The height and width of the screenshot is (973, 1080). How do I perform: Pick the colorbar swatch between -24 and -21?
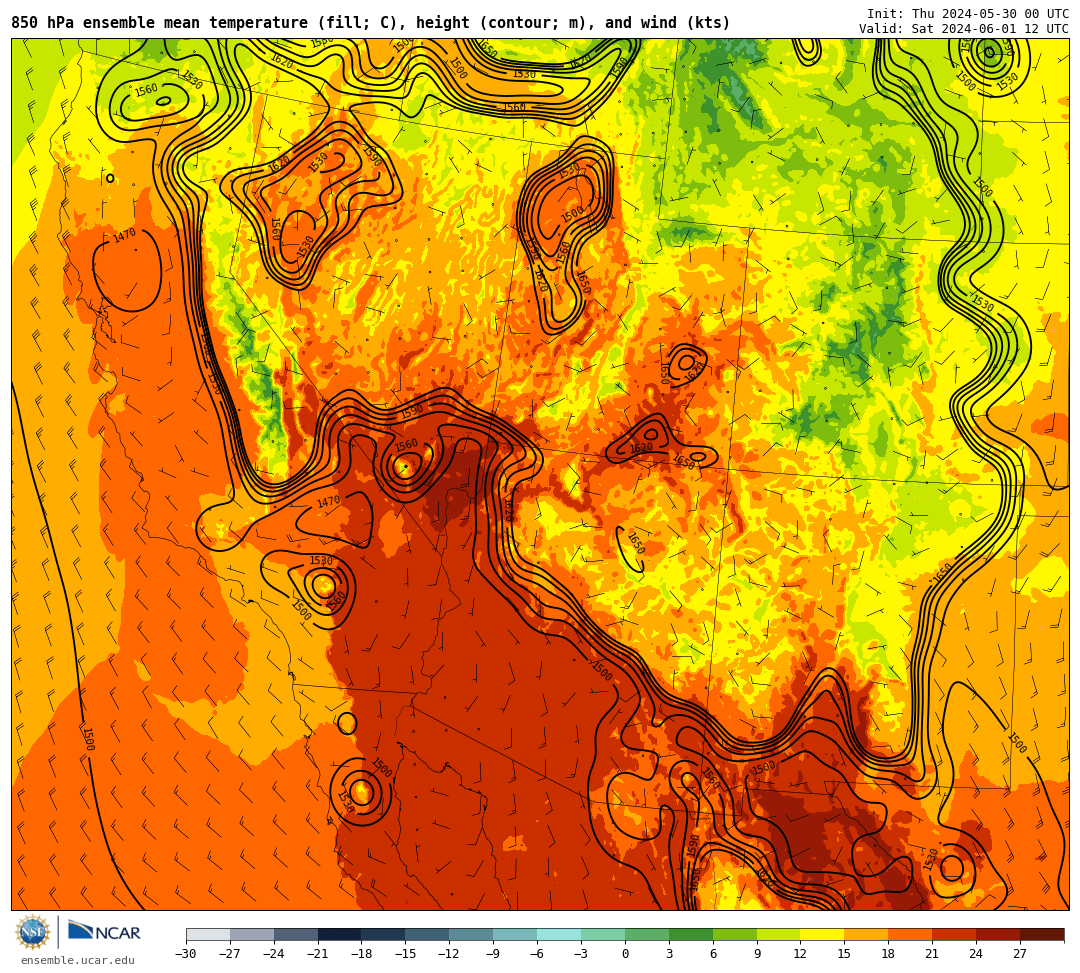coord(296,934)
